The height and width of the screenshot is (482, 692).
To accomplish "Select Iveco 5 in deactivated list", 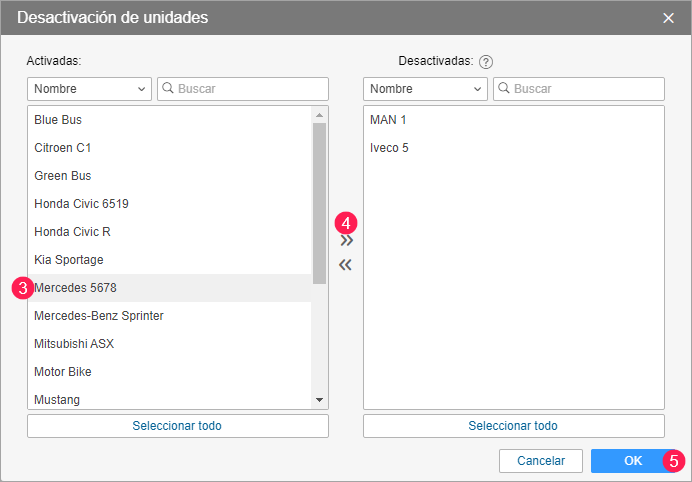I will click(389, 148).
